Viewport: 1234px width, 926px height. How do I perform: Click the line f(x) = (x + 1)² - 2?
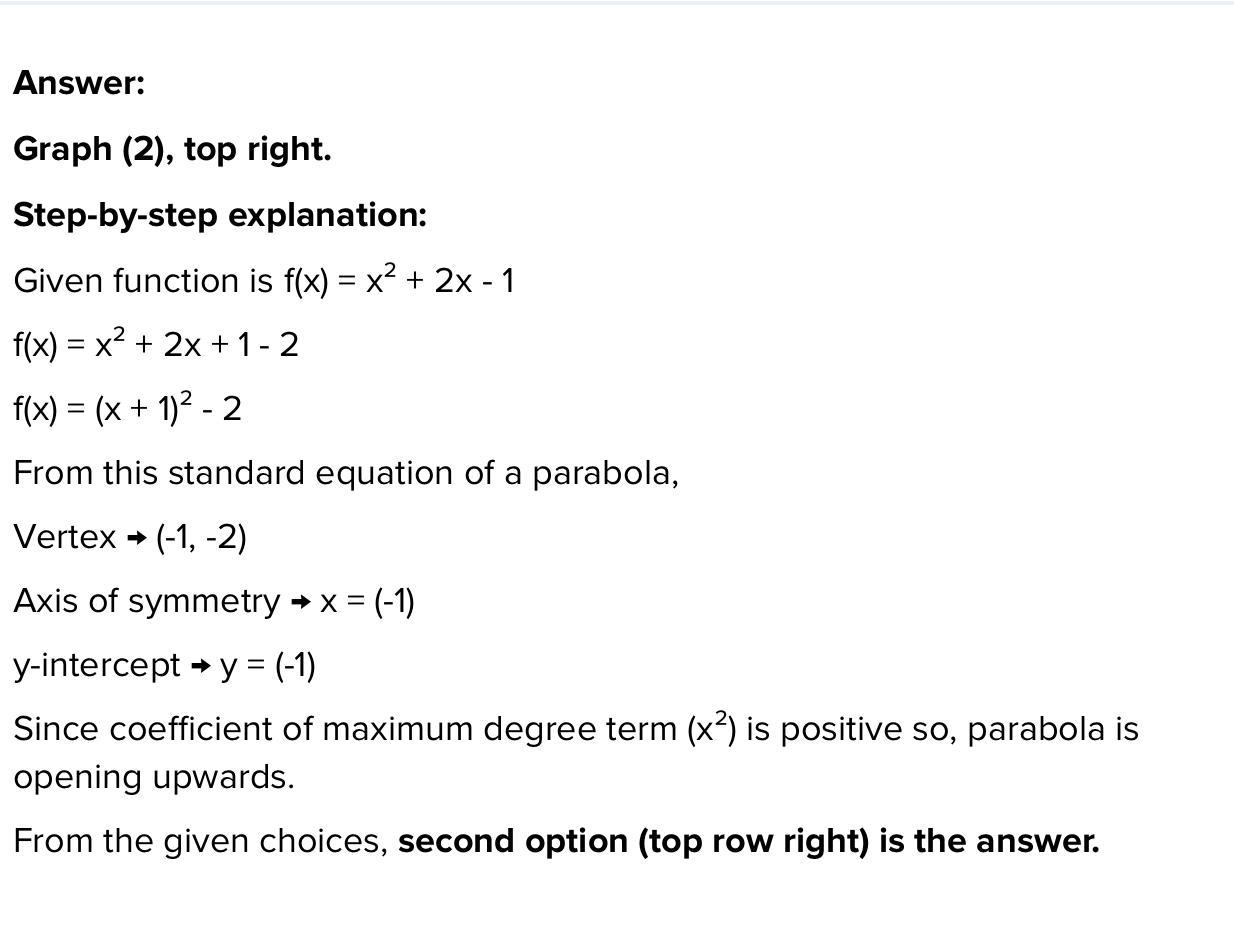(127, 408)
